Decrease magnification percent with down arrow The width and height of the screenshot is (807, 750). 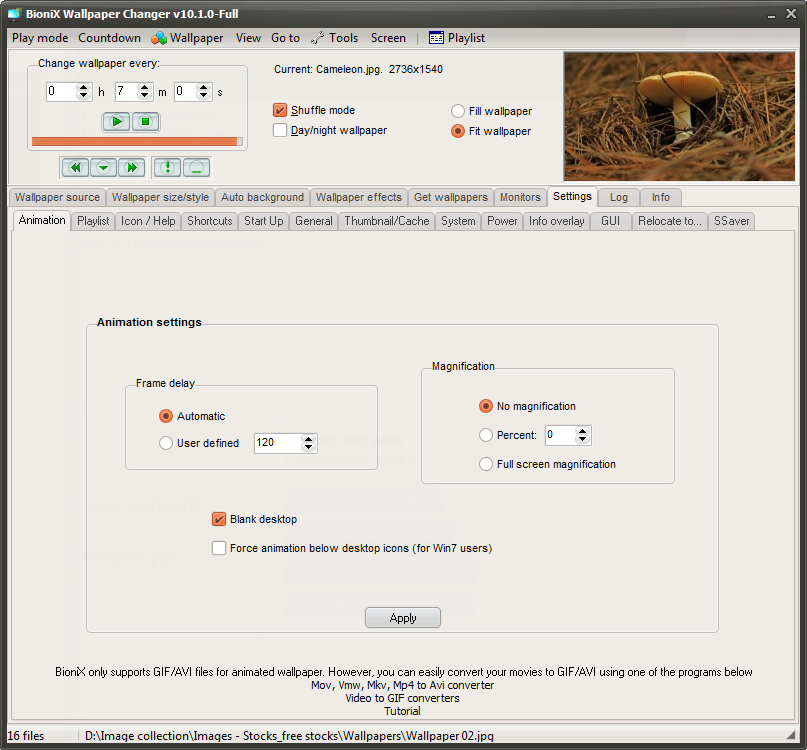click(582, 440)
